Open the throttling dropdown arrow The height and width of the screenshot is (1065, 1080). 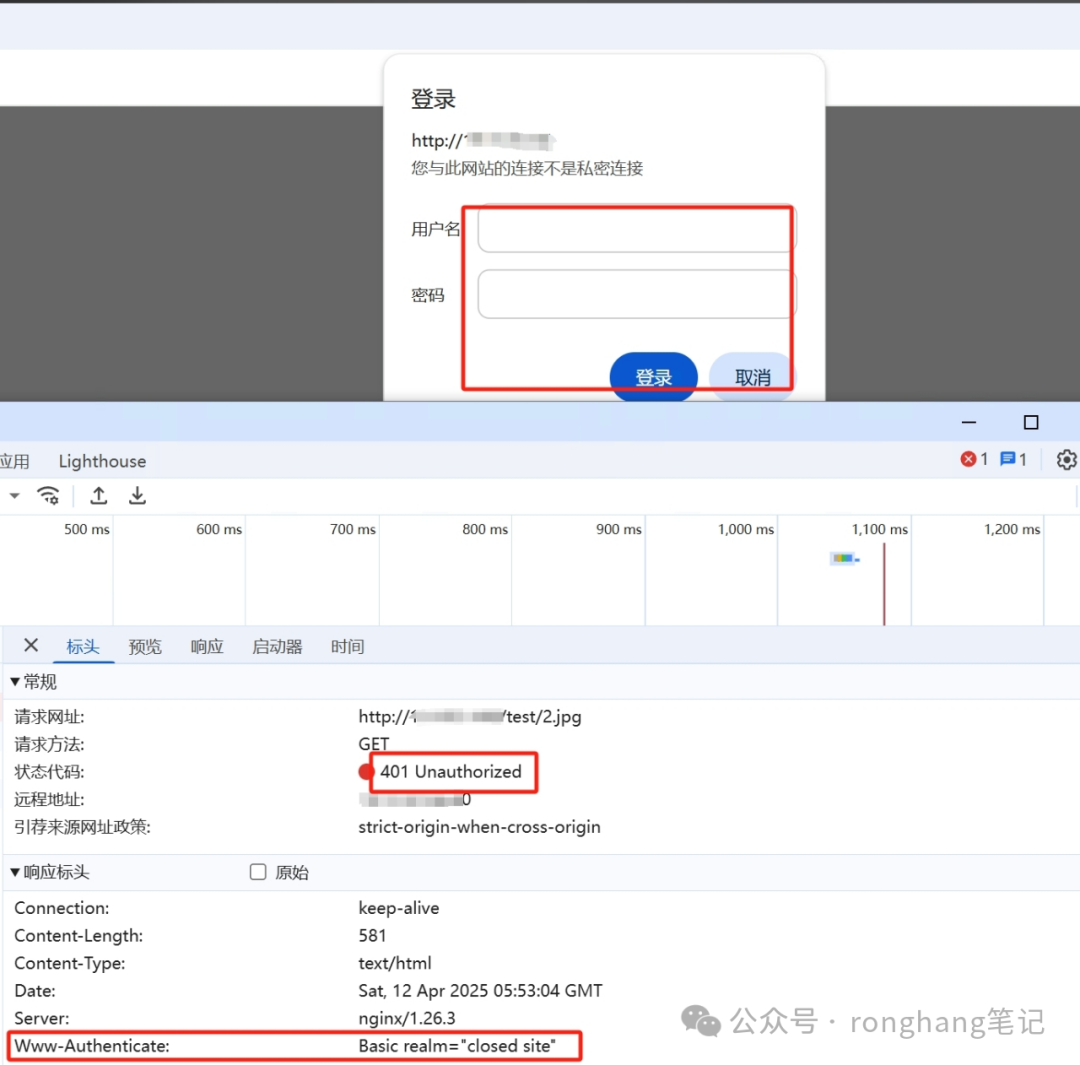point(15,496)
